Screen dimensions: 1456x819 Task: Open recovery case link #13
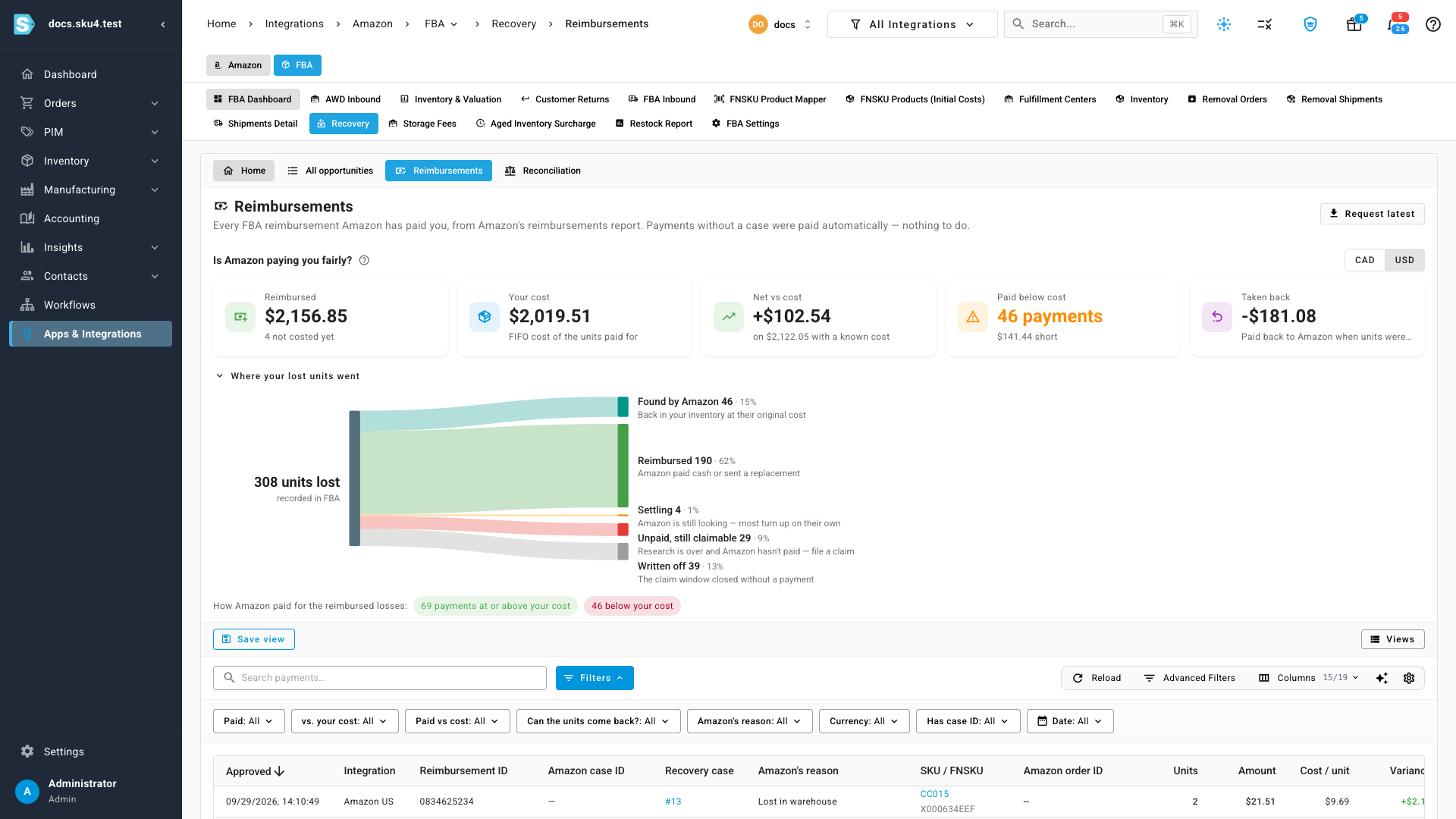[x=673, y=802]
